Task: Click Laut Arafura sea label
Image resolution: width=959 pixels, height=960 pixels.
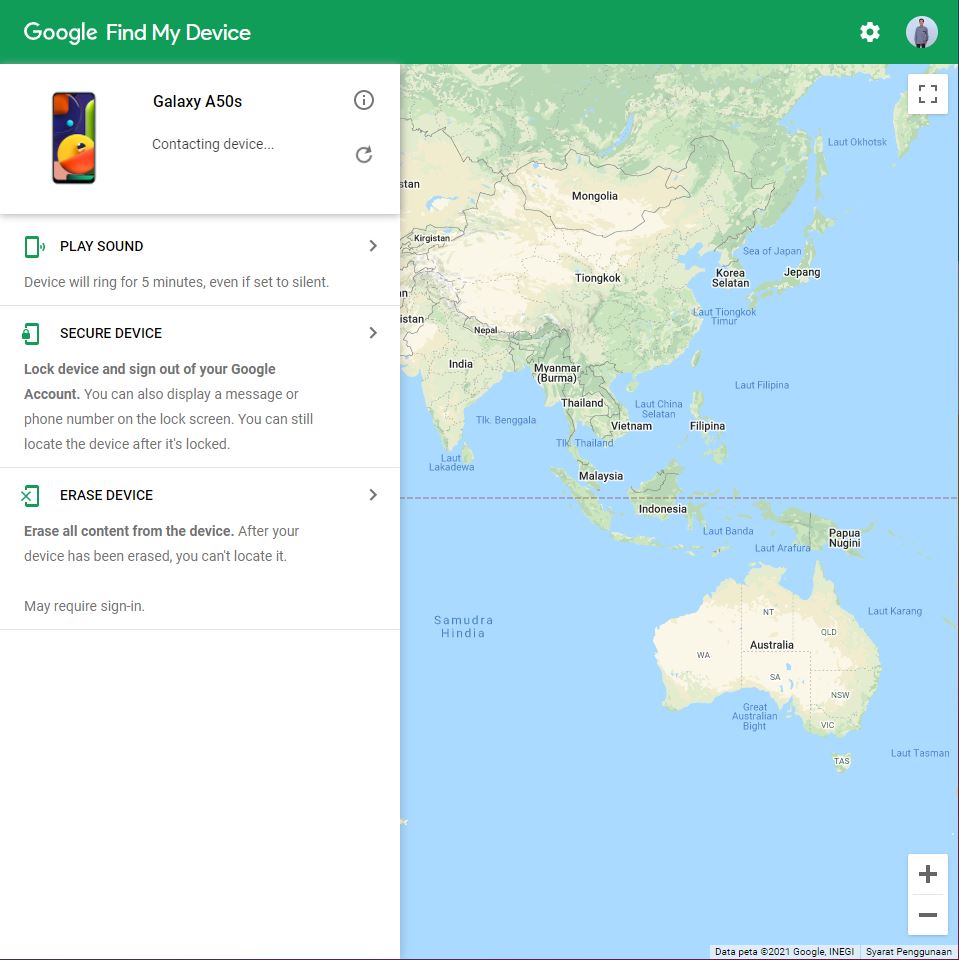Action: (x=783, y=548)
